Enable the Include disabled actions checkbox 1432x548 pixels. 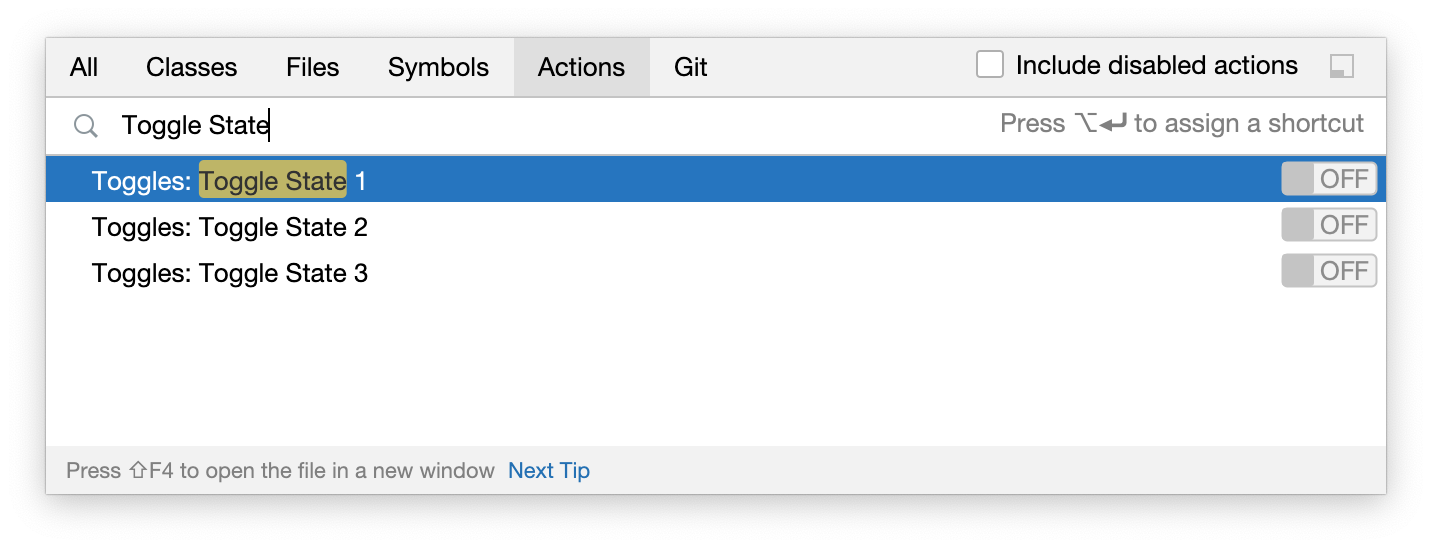pos(990,65)
